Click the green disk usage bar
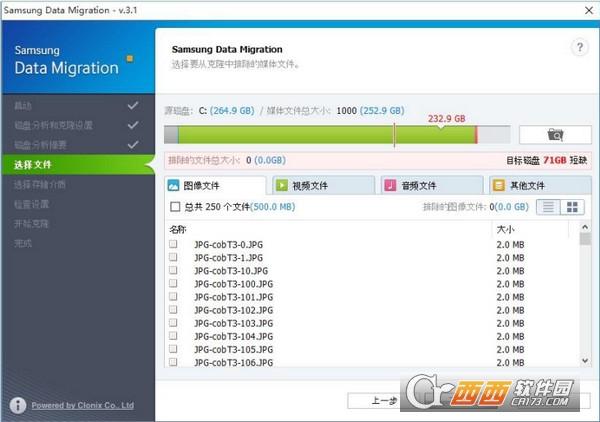This screenshot has height=422, width=600. pyautogui.click(x=327, y=135)
